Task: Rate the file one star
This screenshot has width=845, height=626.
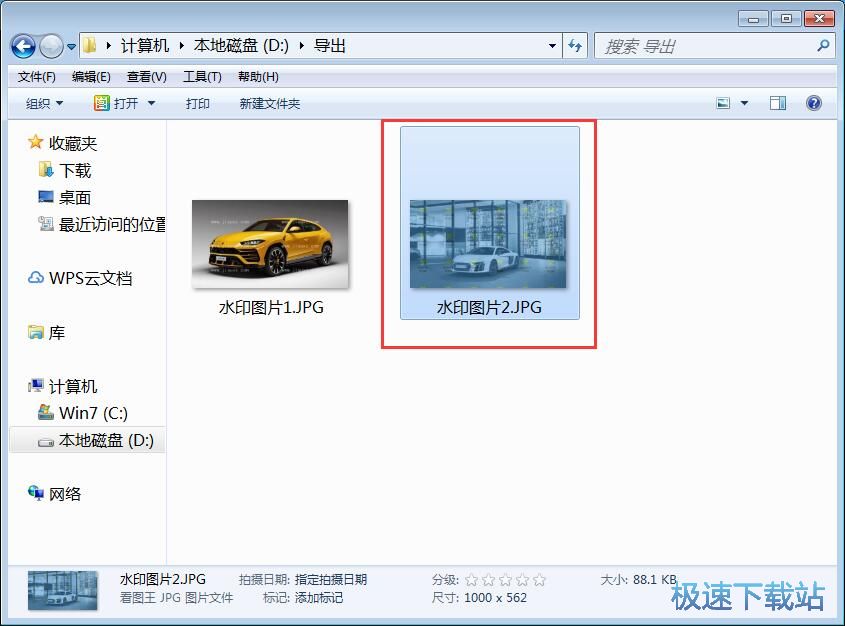Action: (x=472, y=580)
